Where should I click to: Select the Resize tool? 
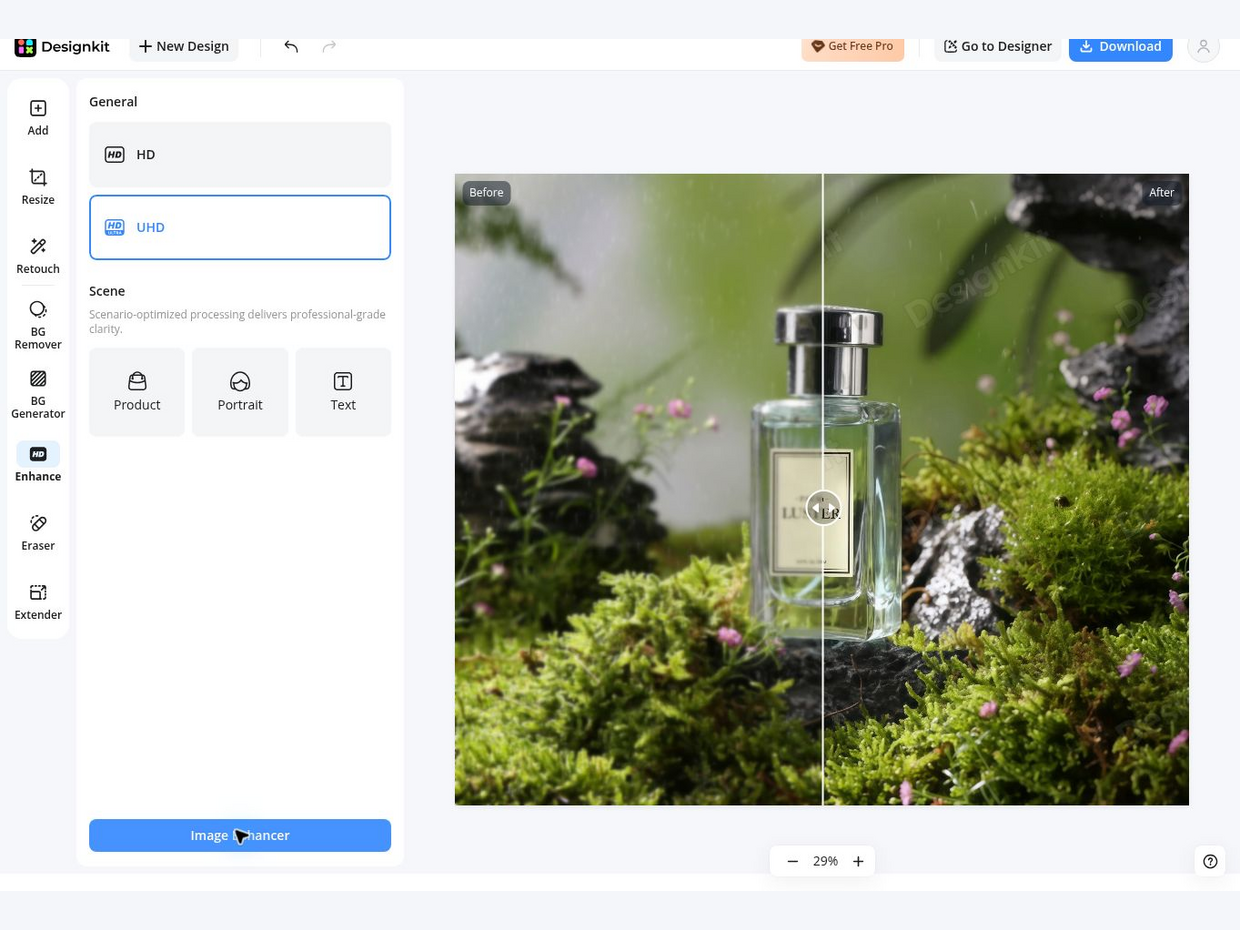pyautogui.click(x=38, y=186)
